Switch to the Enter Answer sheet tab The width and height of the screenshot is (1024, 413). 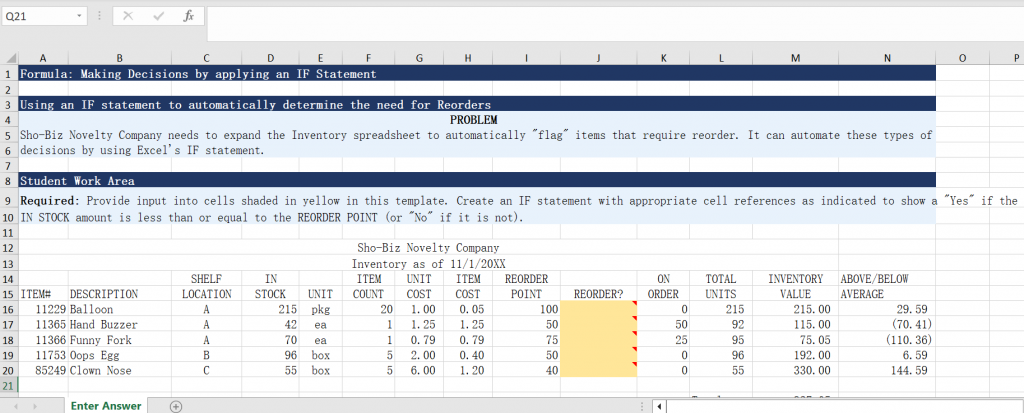point(105,406)
